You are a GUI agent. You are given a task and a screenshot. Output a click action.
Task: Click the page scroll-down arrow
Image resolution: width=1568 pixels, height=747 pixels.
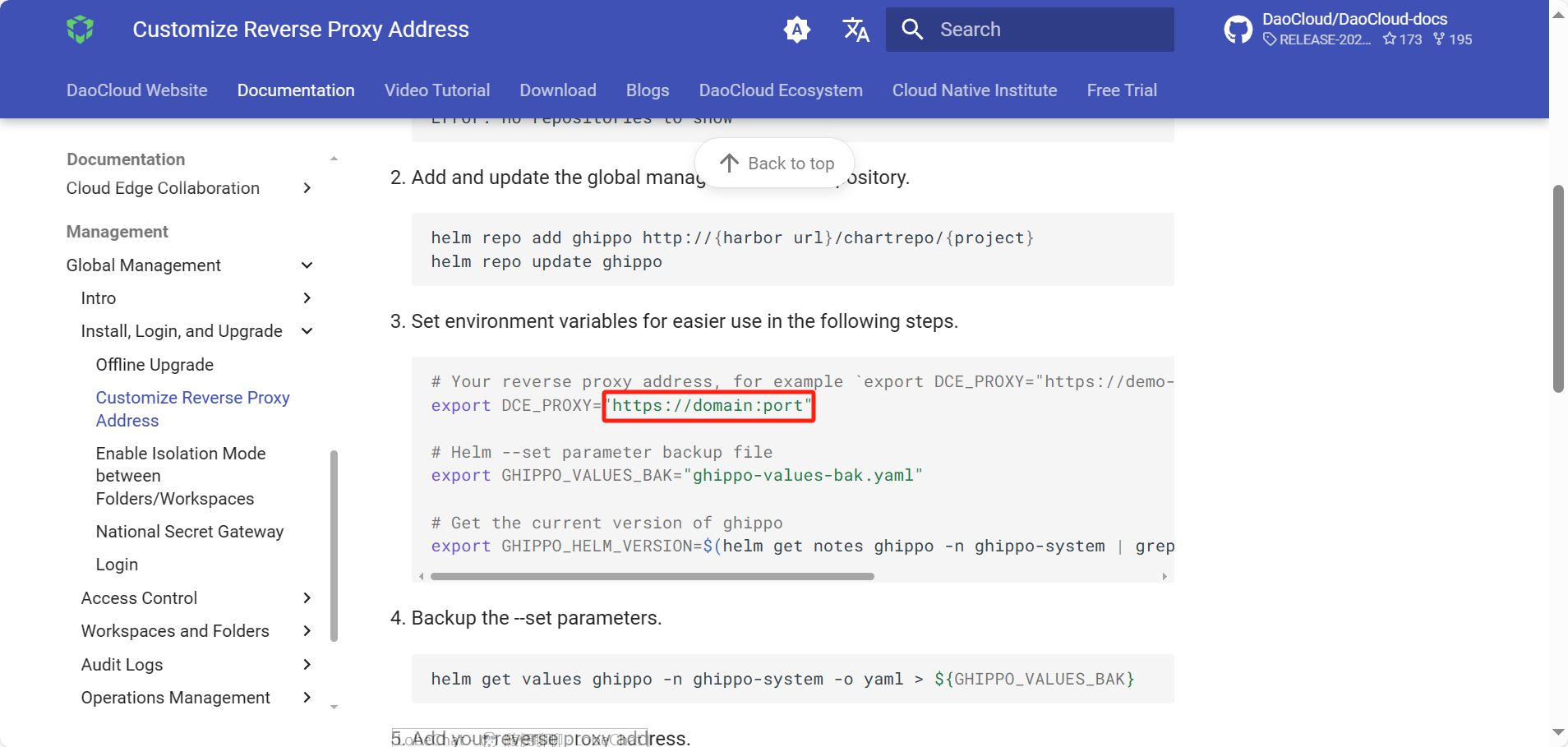click(x=1558, y=731)
